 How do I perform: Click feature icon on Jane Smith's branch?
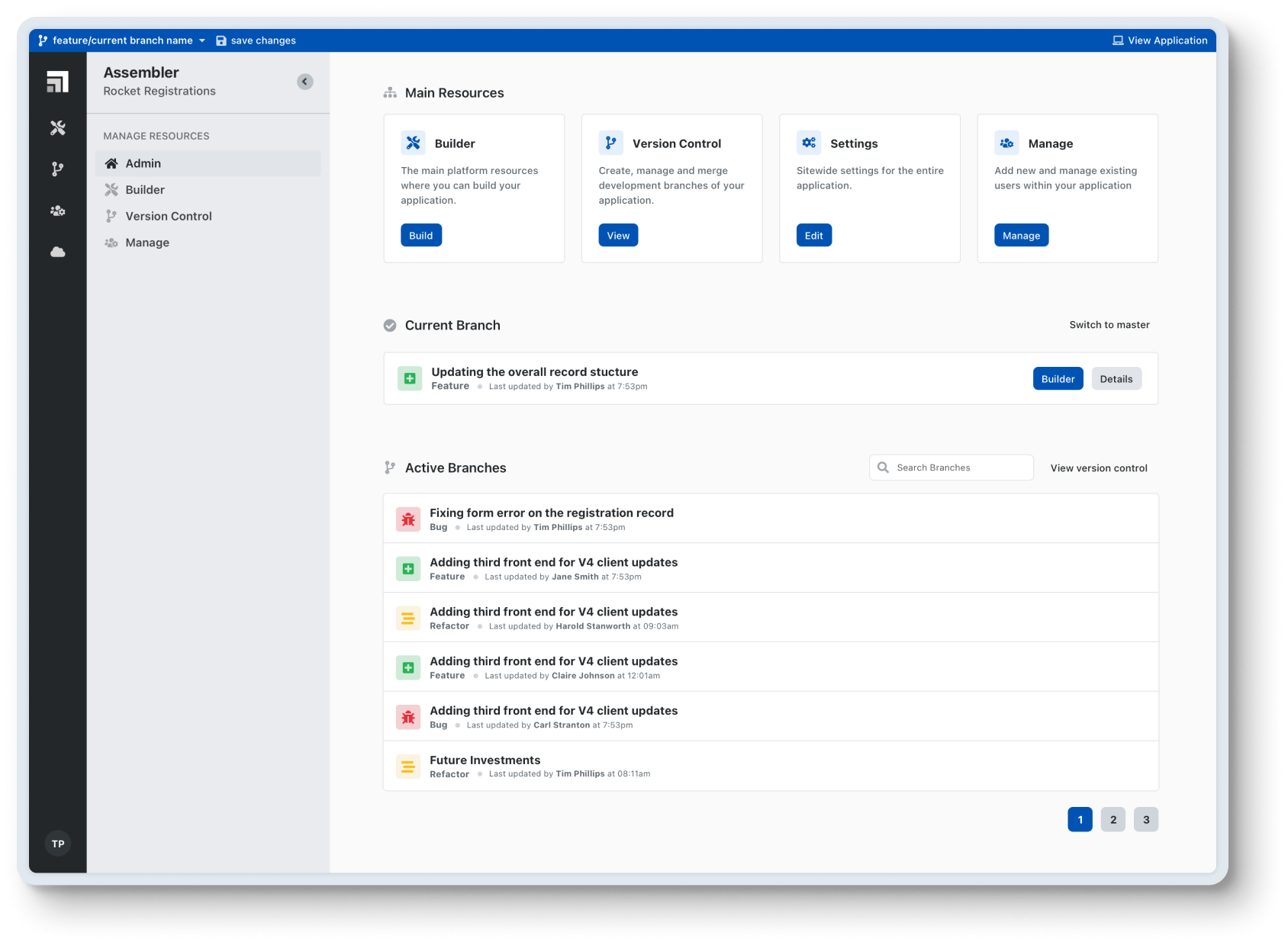click(x=408, y=569)
